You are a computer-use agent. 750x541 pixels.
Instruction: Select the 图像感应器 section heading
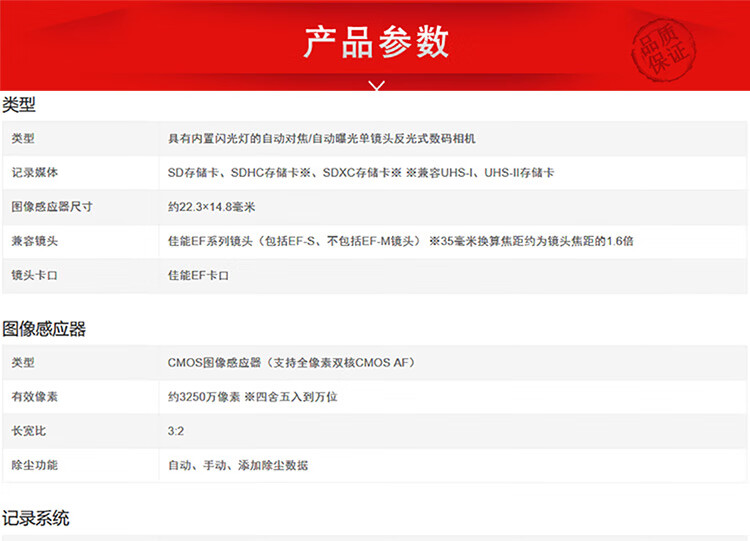(44, 328)
